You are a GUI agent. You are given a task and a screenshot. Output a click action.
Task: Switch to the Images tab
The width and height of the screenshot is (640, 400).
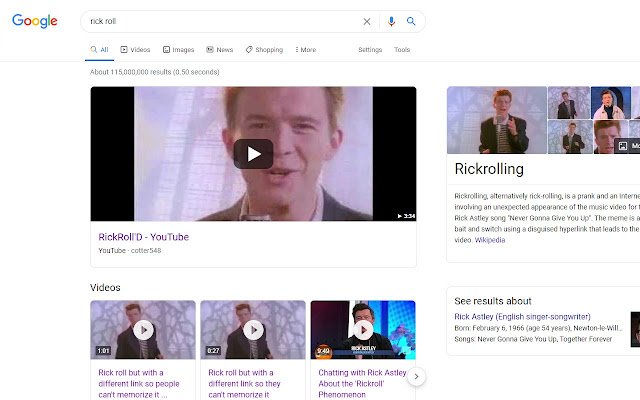click(178, 50)
